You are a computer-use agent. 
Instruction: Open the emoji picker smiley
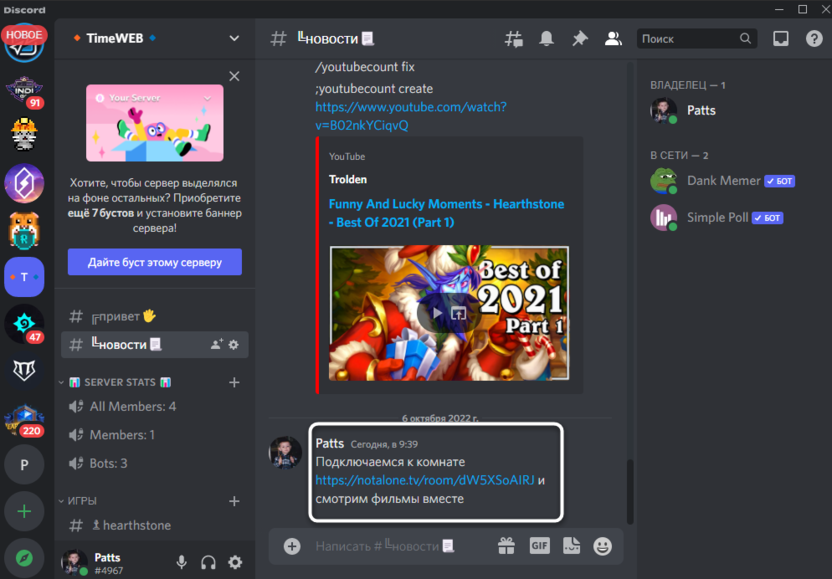click(602, 546)
